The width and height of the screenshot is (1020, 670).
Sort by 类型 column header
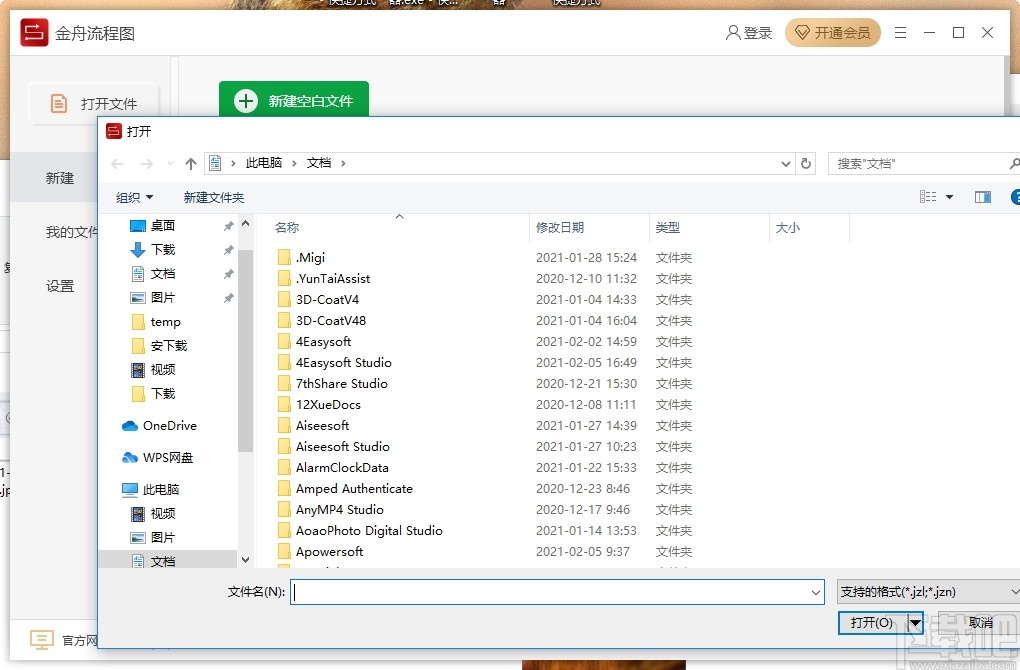click(x=667, y=228)
